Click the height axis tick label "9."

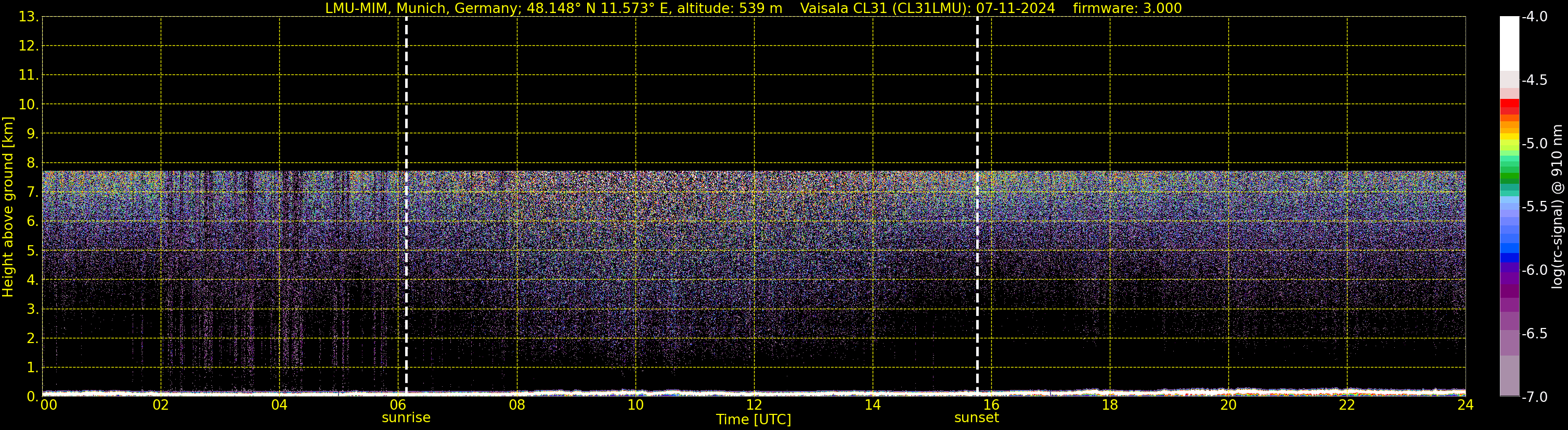(x=32, y=133)
